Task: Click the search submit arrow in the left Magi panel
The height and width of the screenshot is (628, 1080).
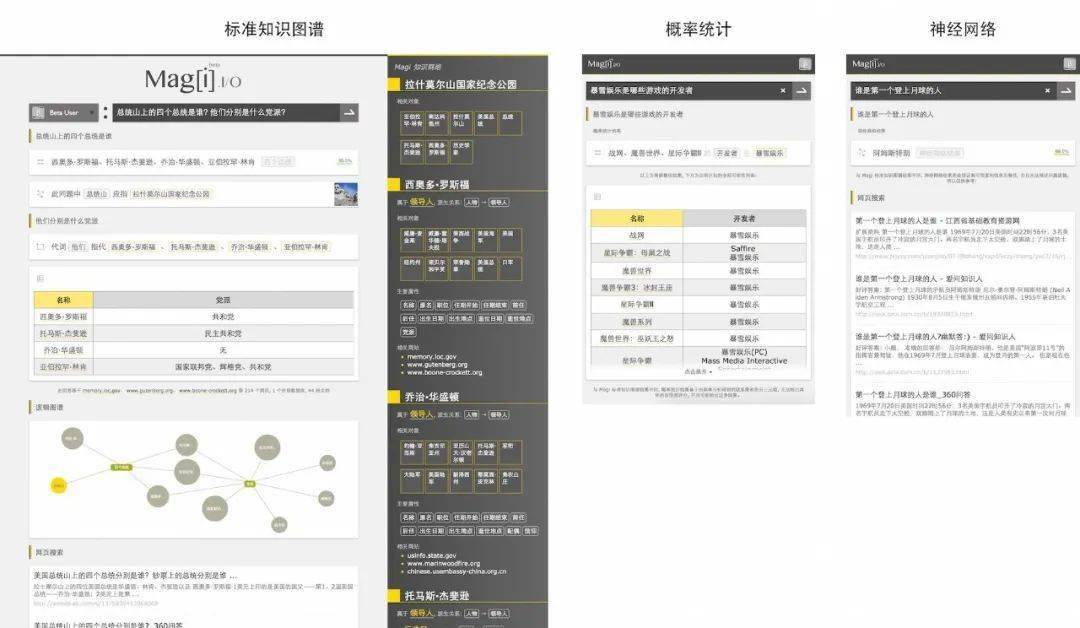Action: tap(348, 113)
